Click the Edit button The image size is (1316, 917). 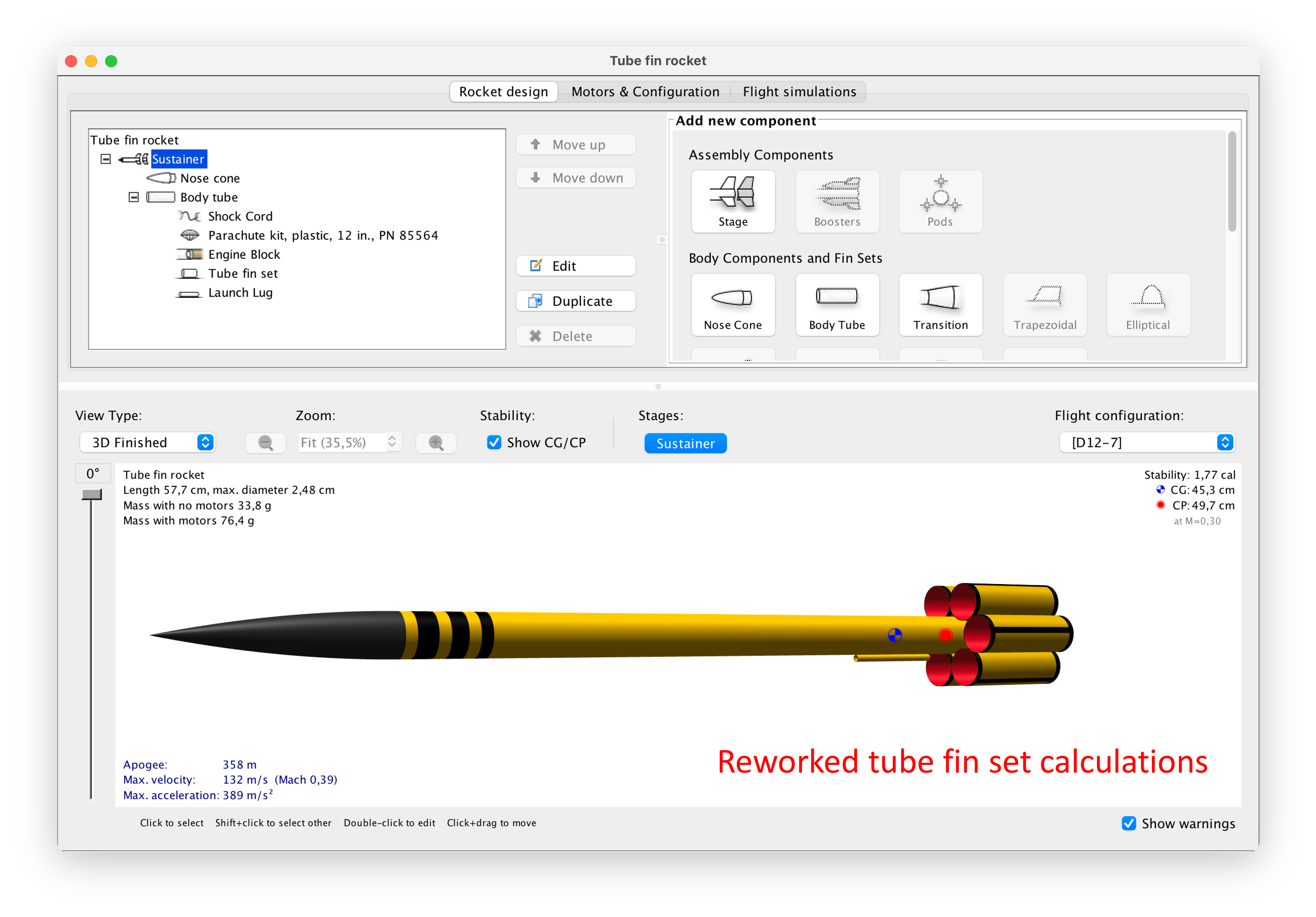pos(575,266)
